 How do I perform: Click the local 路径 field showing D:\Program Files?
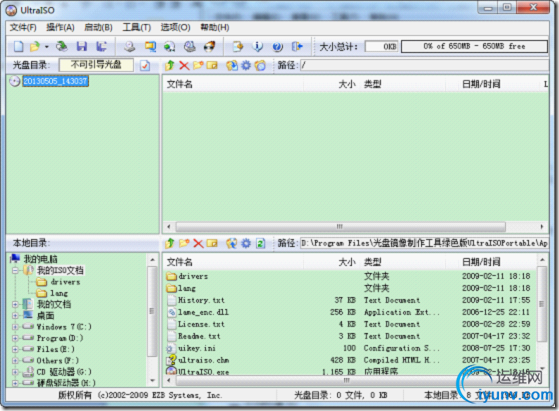424,243
